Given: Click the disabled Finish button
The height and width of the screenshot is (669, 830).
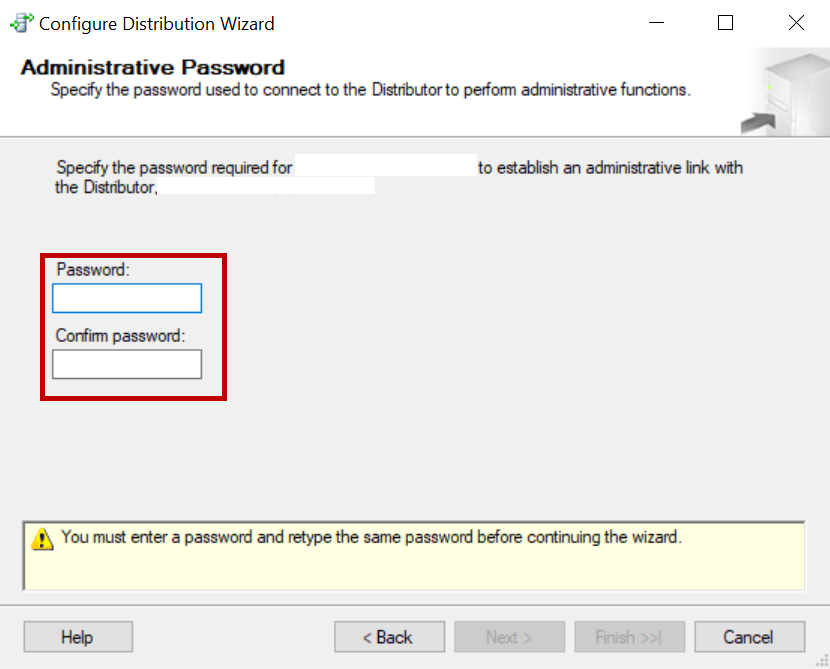Looking at the screenshot, I should [x=629, y=636].
